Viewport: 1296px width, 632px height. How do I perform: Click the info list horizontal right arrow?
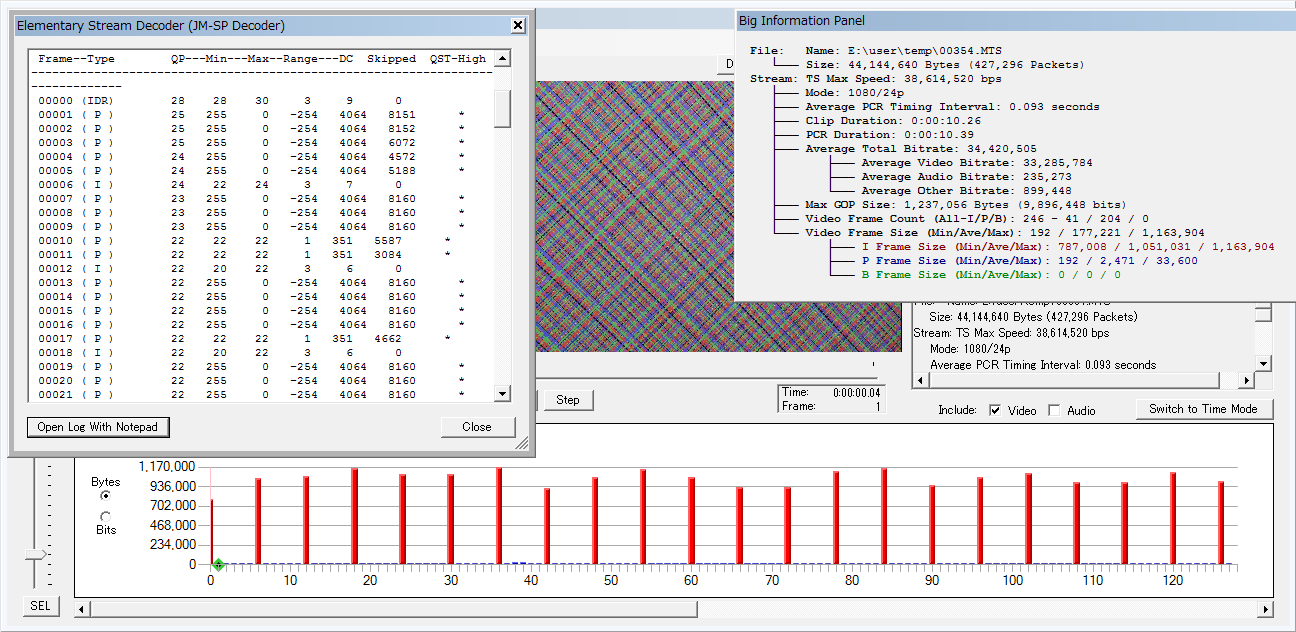pos(1246,381)
